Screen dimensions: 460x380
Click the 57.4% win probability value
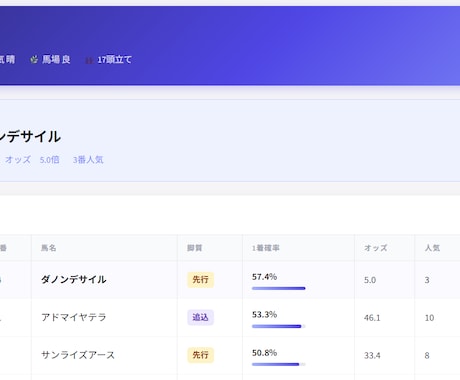point(264,277)
